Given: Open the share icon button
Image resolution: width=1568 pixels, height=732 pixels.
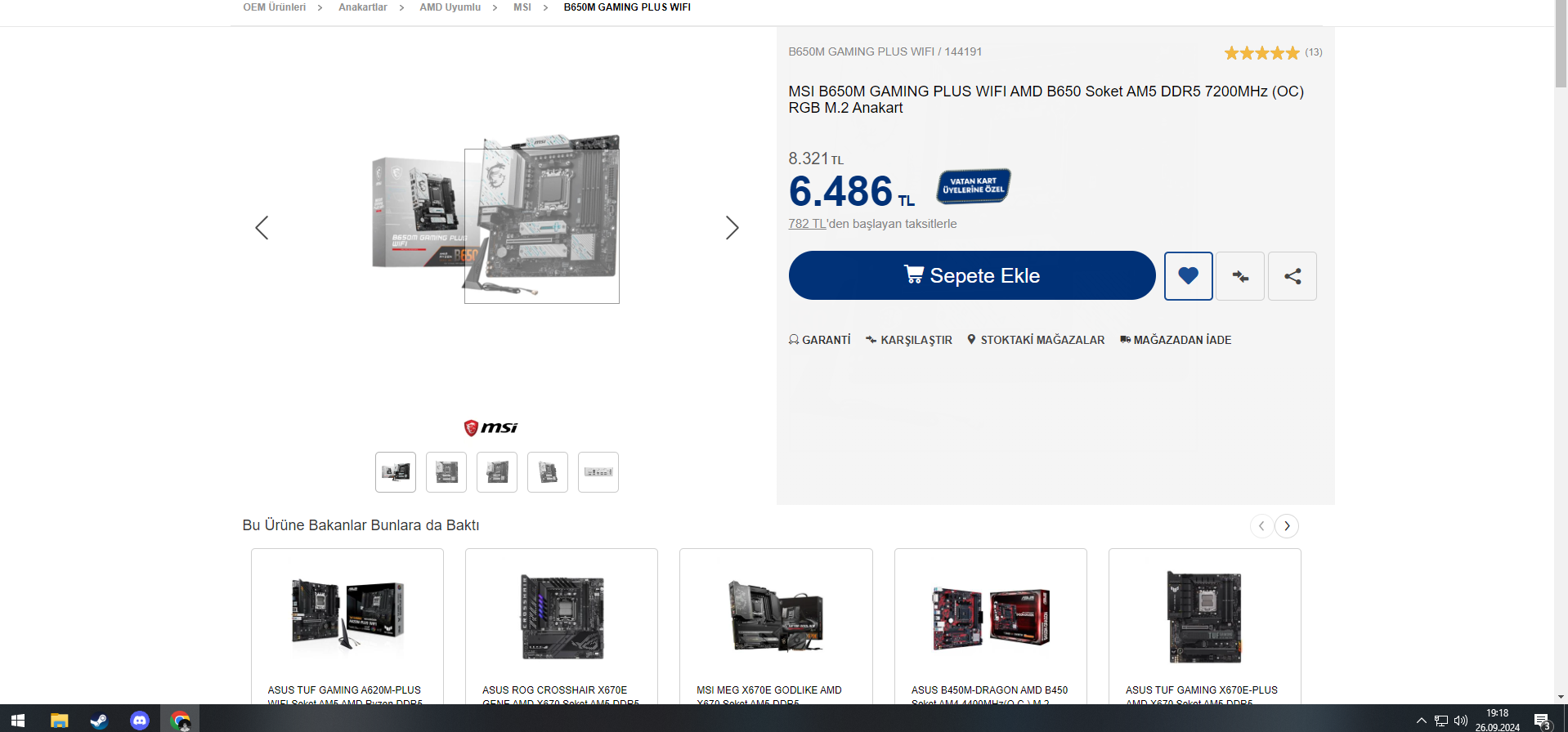Looking at the screenshot, I should [1292, 276].
